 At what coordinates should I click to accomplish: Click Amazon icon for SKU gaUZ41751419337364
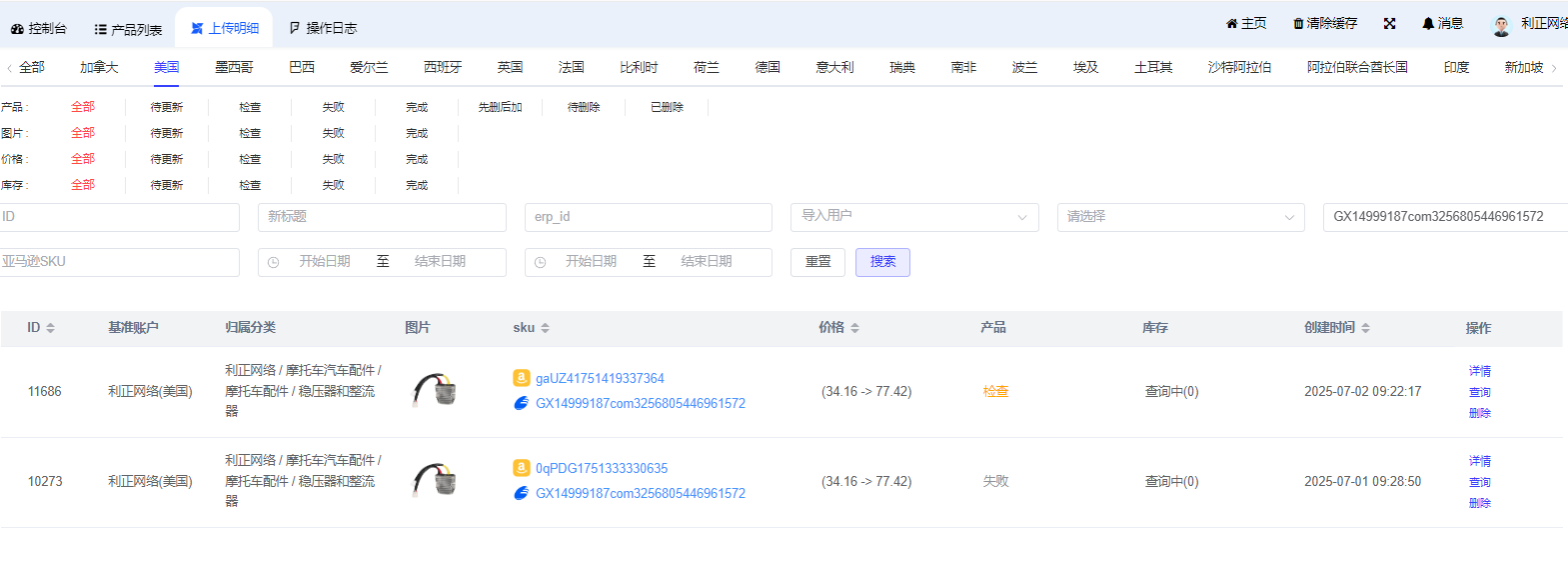pos(521,378)
